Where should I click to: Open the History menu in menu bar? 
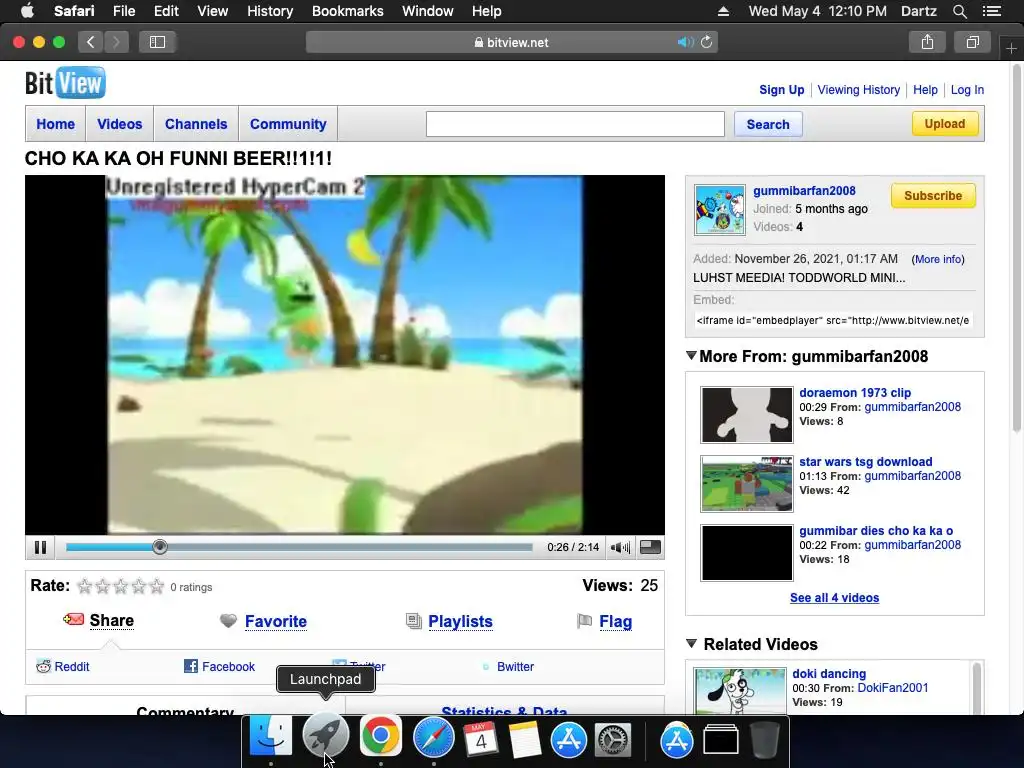[270, 11]
